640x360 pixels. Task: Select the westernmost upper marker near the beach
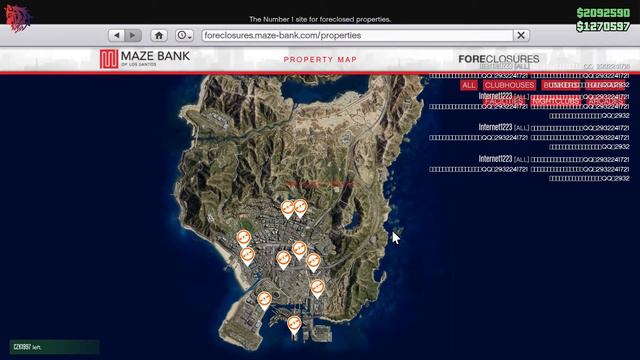click(x=244, y=239)
